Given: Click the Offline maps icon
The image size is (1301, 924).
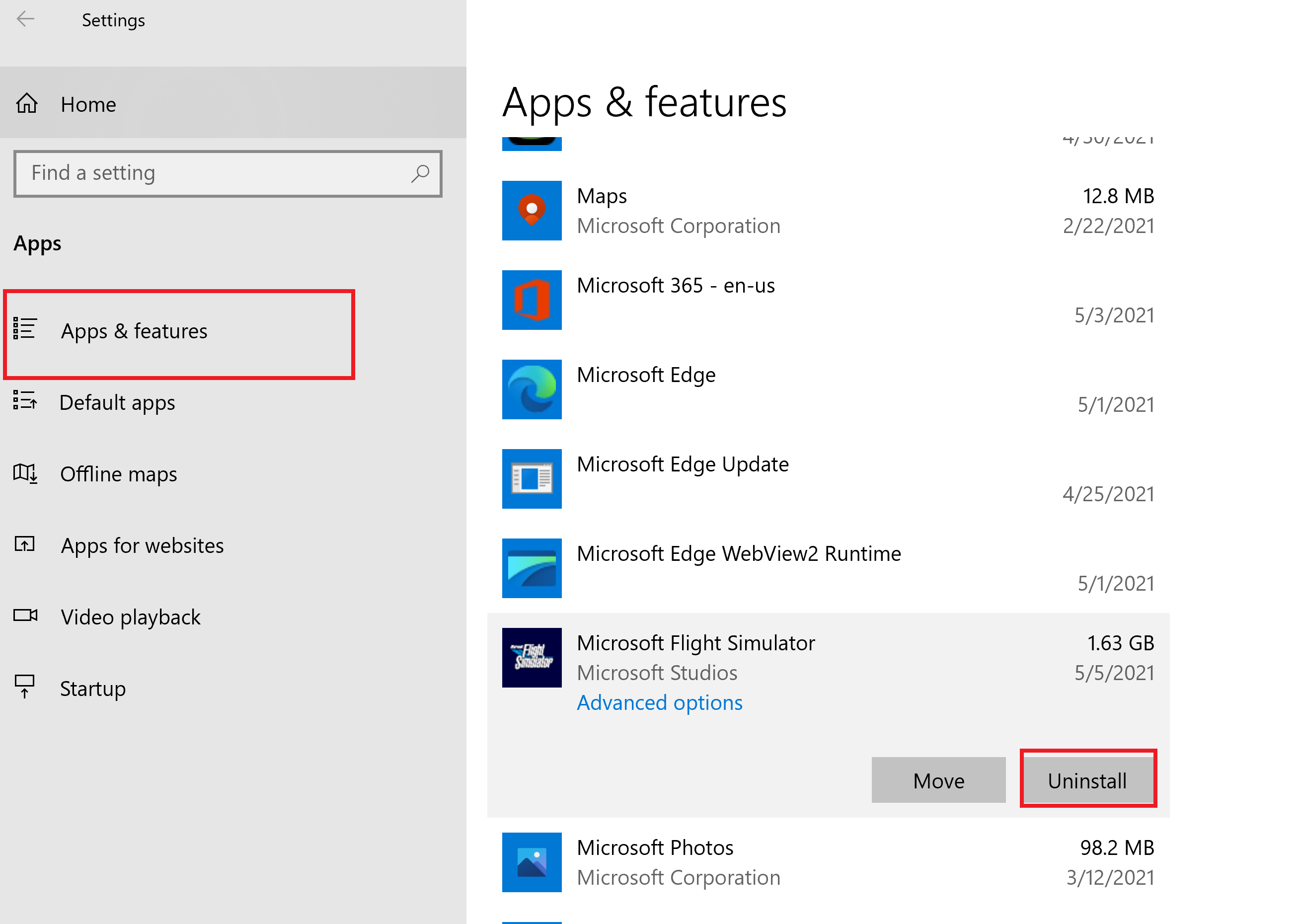Looking at the screenshot, I should 25,473.
